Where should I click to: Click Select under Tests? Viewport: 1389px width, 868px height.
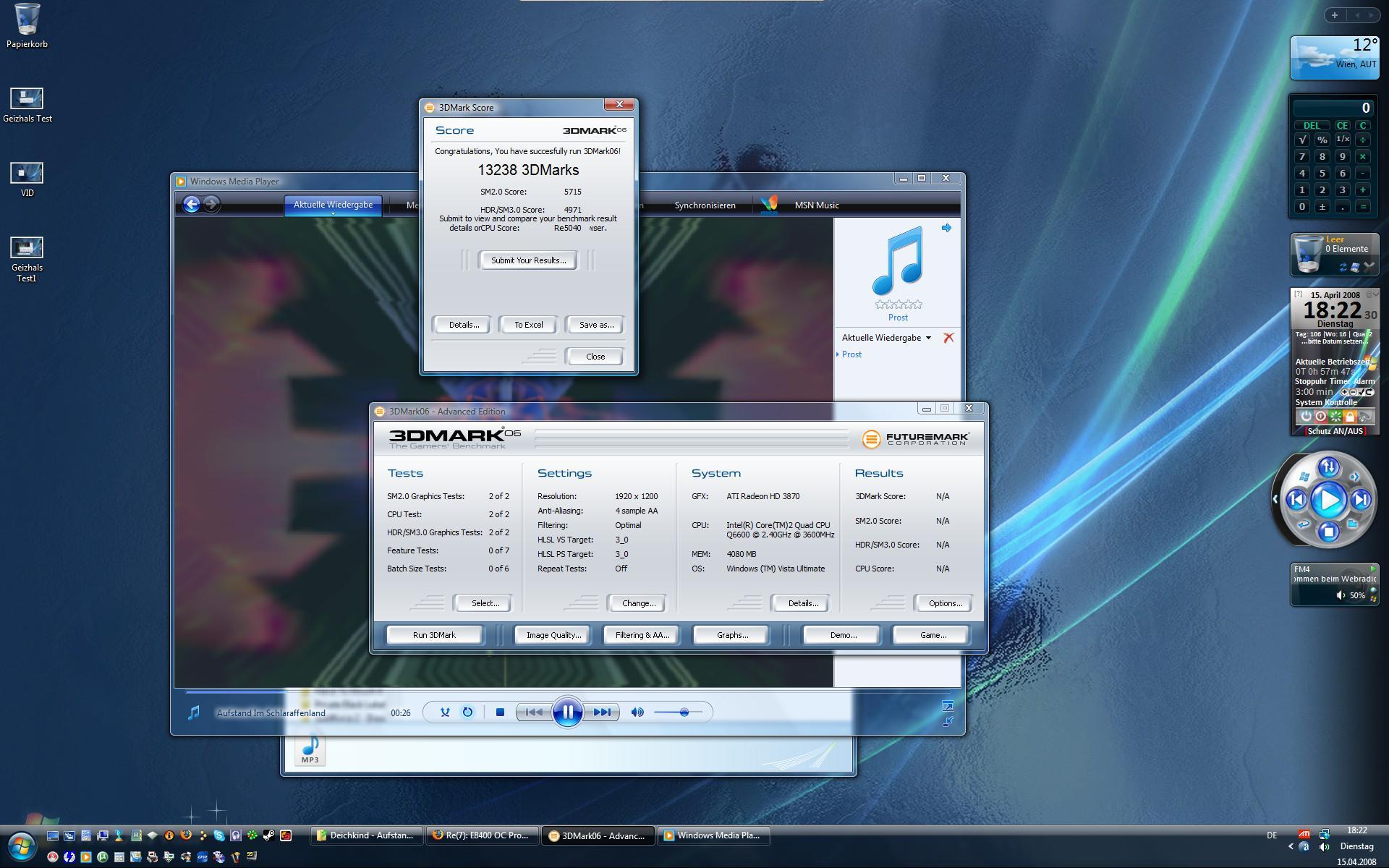tap(485, 603)
